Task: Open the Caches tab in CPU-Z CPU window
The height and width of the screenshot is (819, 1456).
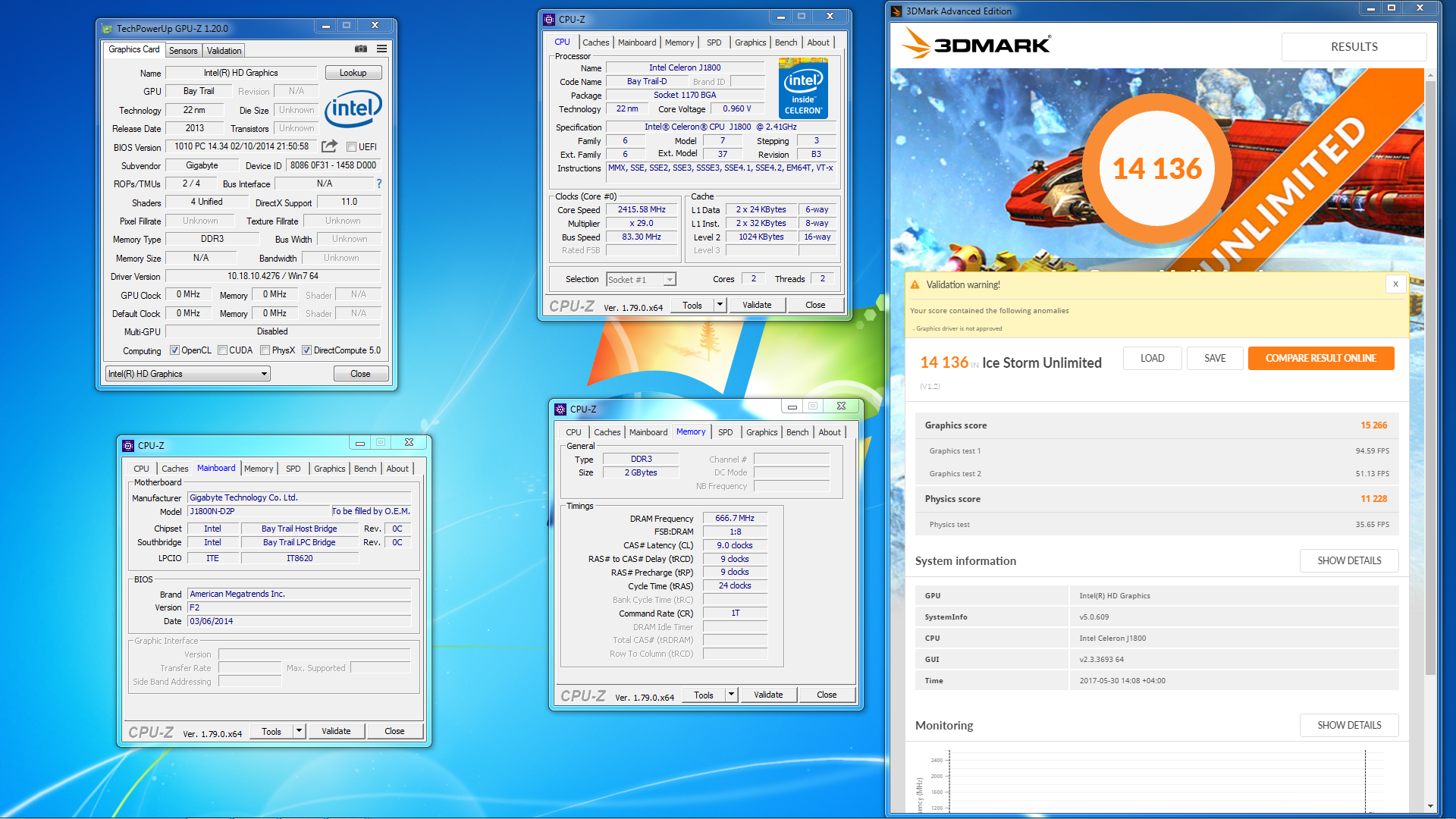Action: (595, 42)
